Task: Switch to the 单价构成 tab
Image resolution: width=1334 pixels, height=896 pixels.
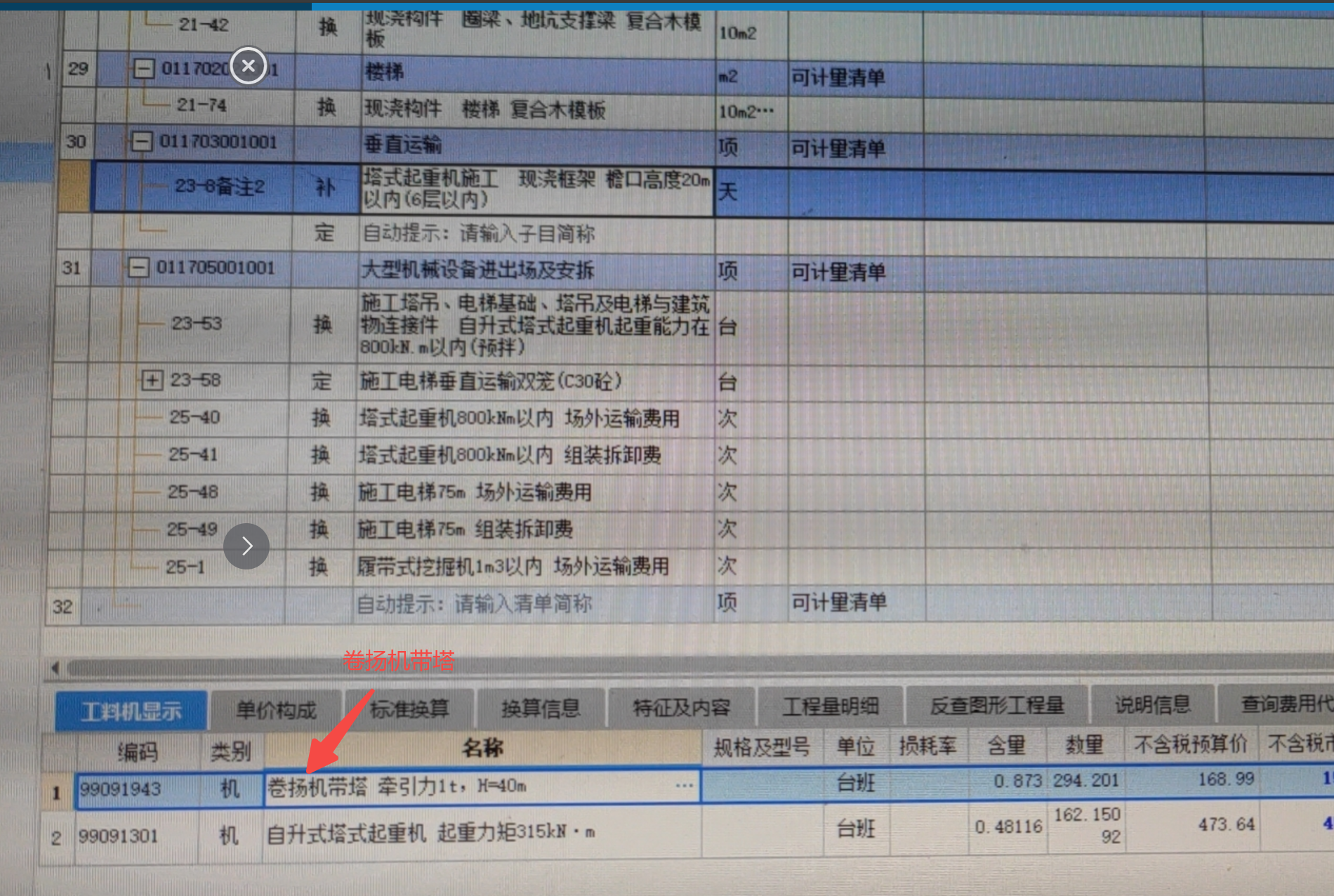Action: pos(276,710)
